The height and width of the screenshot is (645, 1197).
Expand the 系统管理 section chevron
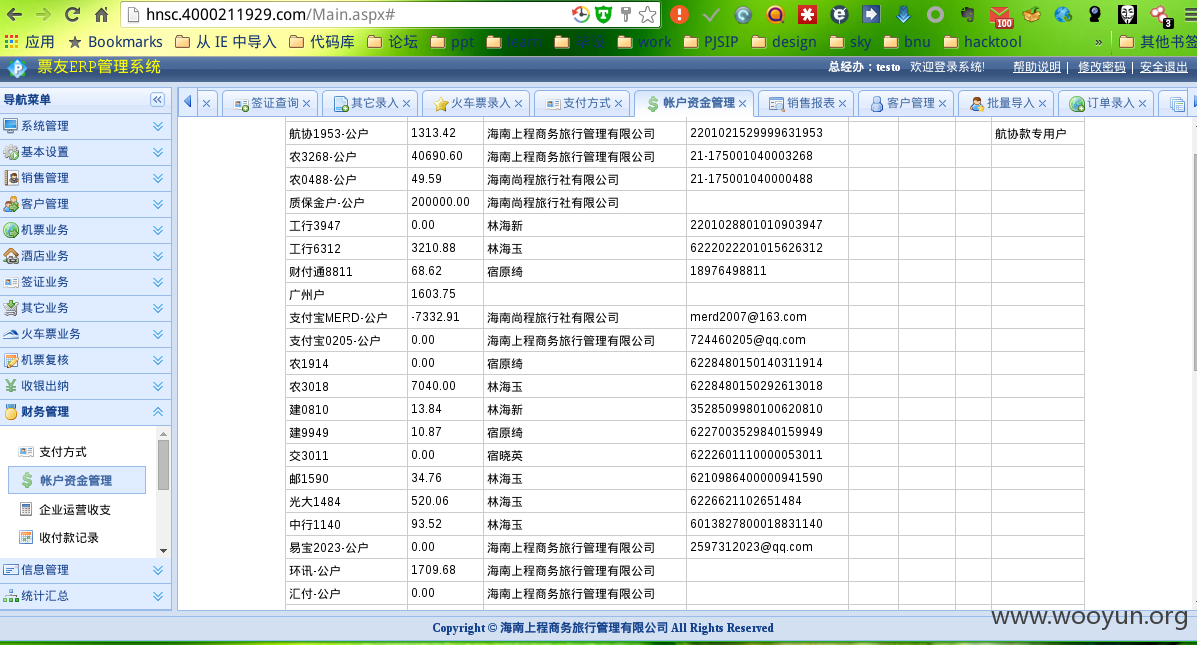coord(157,126)
